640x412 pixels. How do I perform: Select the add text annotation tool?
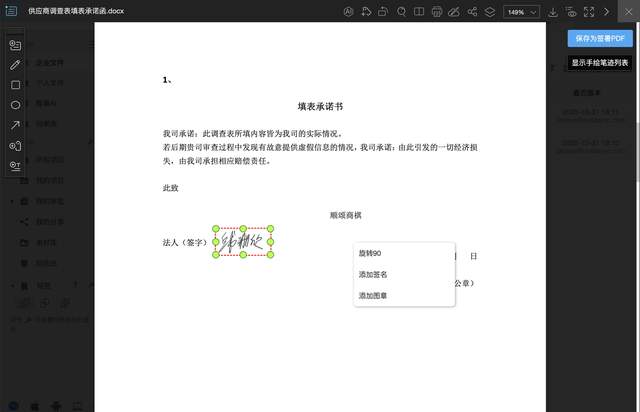pyautogui.click(x=15, y=166)
